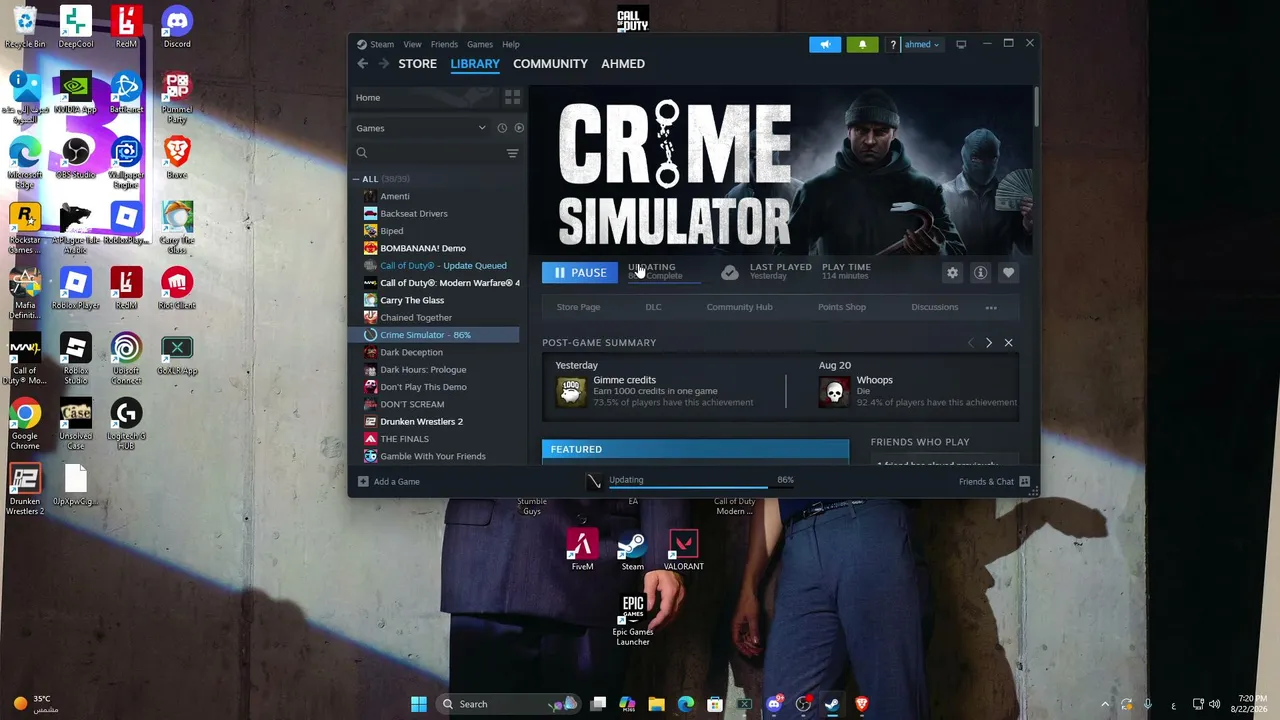Show Crime Simulator game info icon
This screenshot has width=1280, height=720.
coord(980,273)
